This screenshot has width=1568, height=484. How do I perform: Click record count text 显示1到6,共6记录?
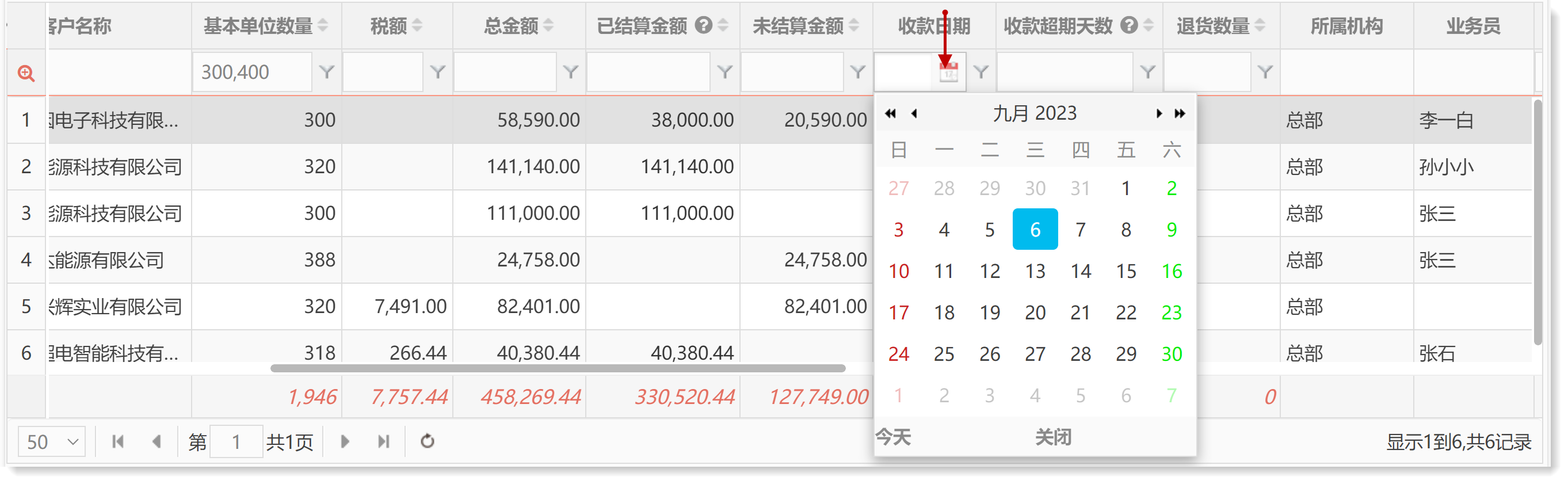pyautogui.click(x=1459, y=442)
